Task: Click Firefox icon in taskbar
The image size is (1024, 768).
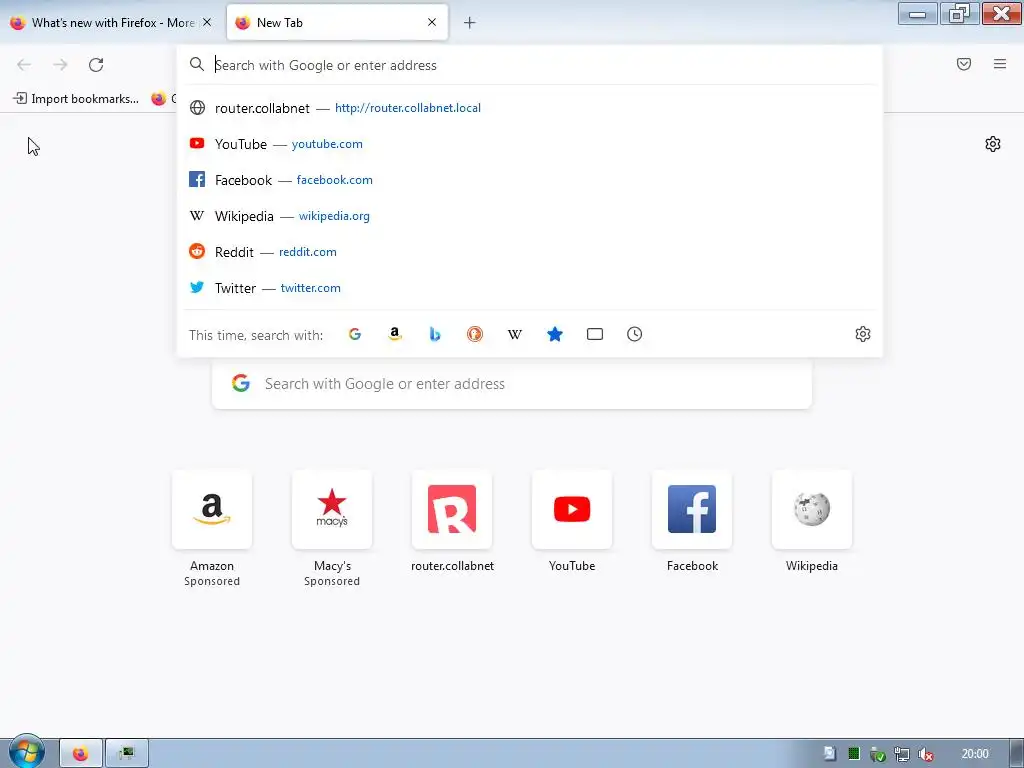Action: point(80,754)
